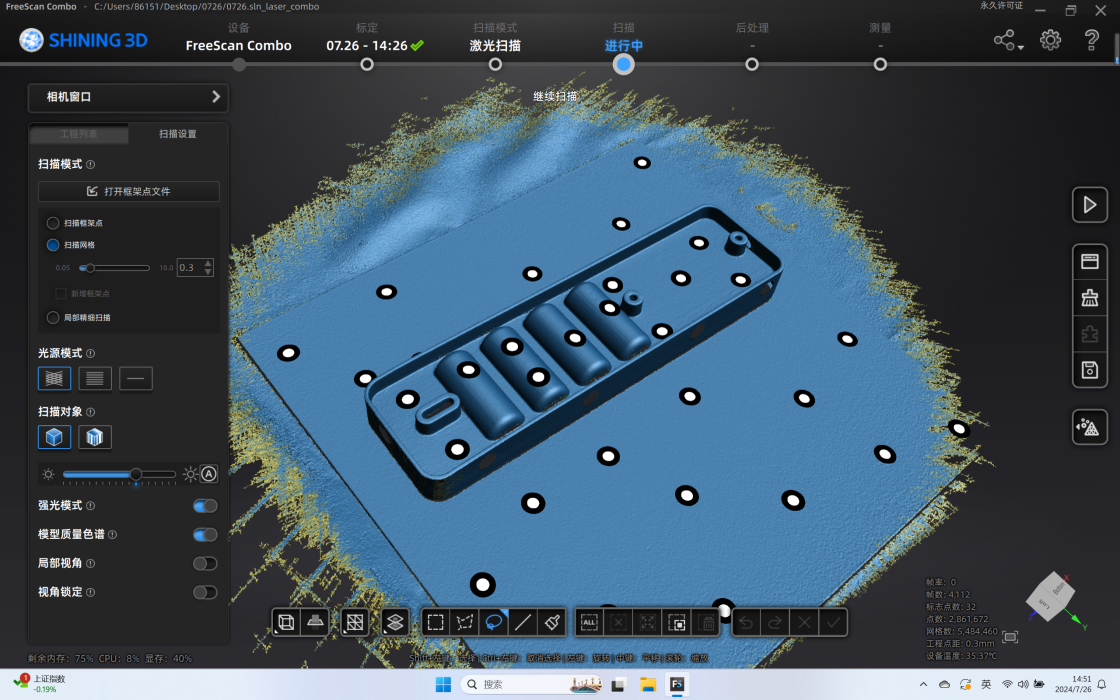Viewport: 1120px width, 700px height.
Task: Click the Select All icon
Action: point(589,622)
